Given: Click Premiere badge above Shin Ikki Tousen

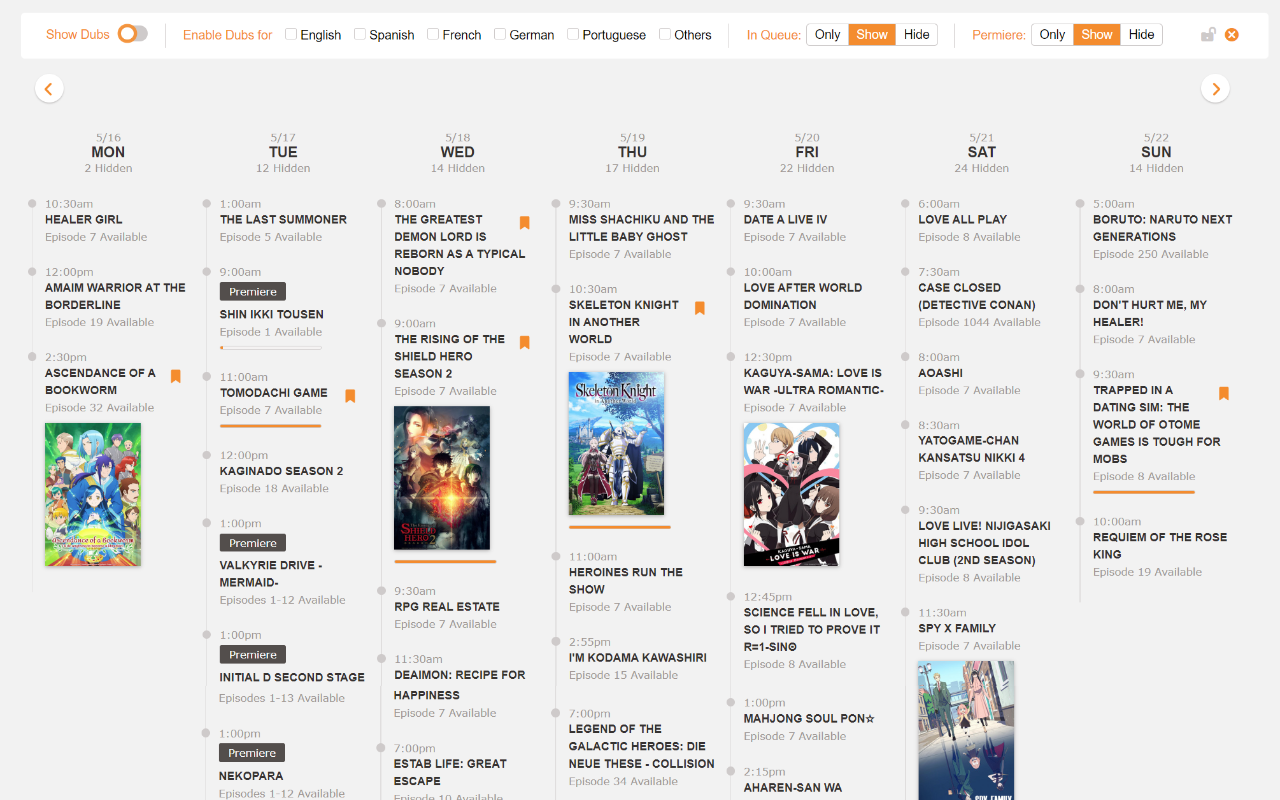Looking at the screenshot, I should [253, 291].
